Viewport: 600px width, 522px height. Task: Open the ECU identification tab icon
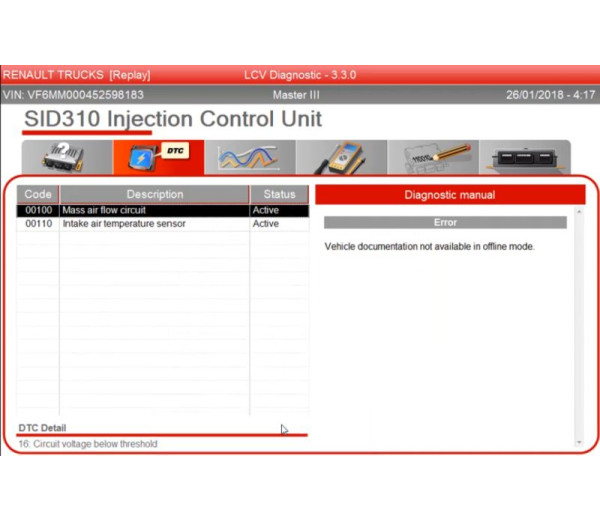point(66,158)
